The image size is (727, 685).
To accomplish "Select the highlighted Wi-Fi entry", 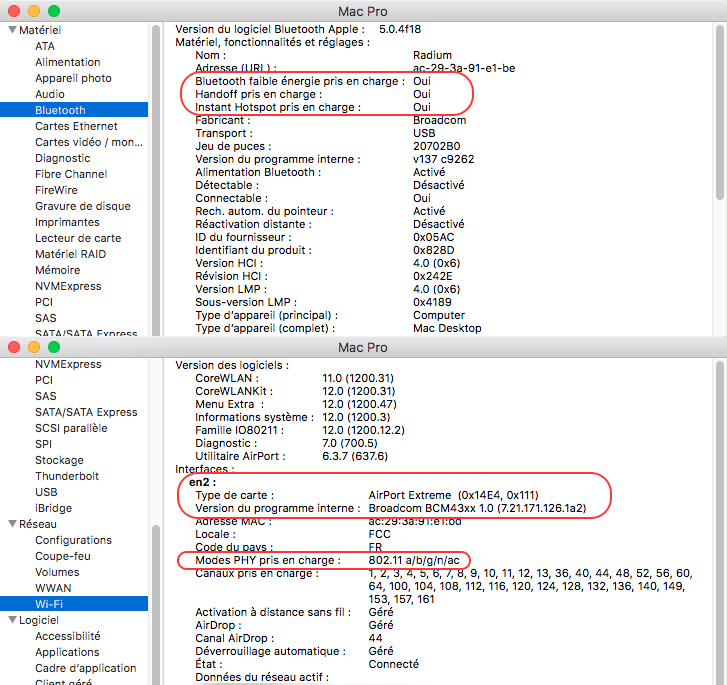I will click(x=74, y=604).
